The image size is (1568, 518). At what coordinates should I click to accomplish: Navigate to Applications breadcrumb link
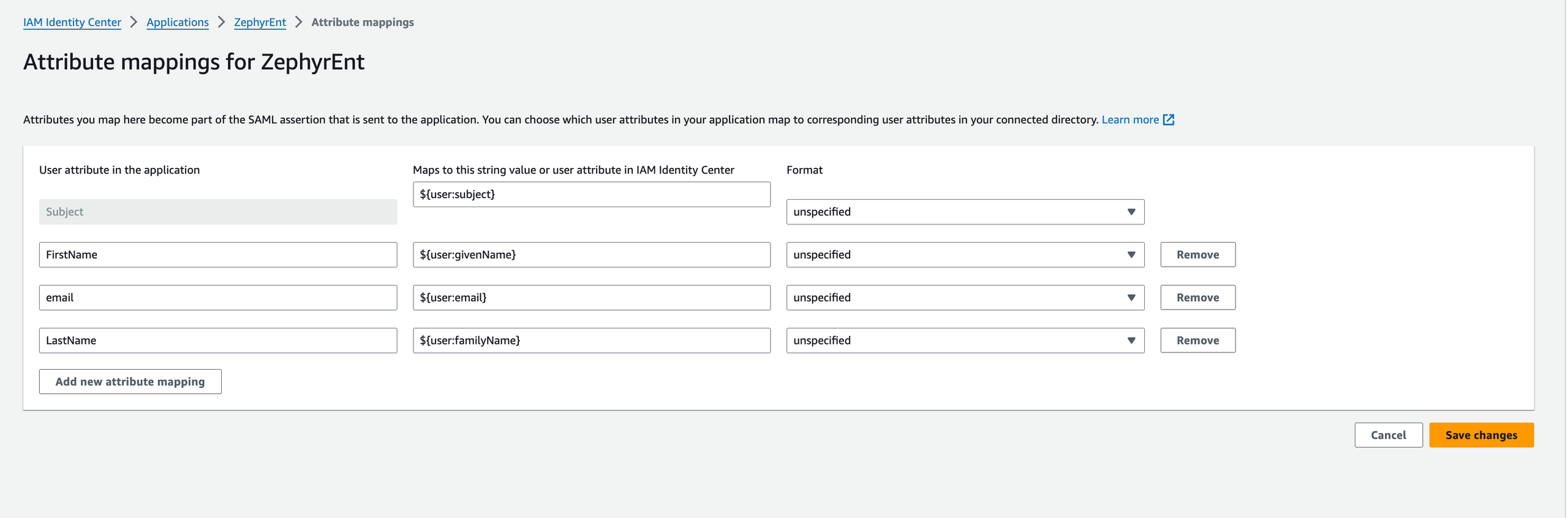coord(178,23)
